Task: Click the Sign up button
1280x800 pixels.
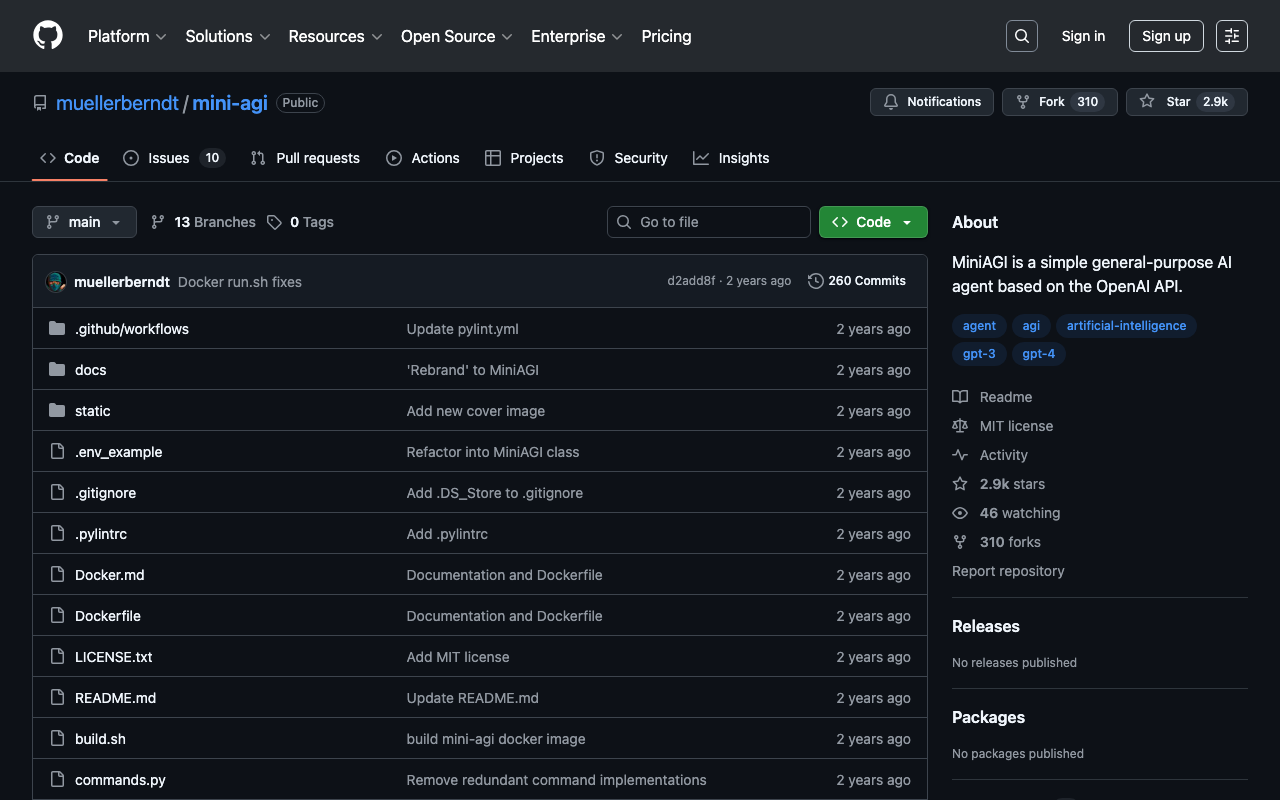Action: coord(1166,36)
